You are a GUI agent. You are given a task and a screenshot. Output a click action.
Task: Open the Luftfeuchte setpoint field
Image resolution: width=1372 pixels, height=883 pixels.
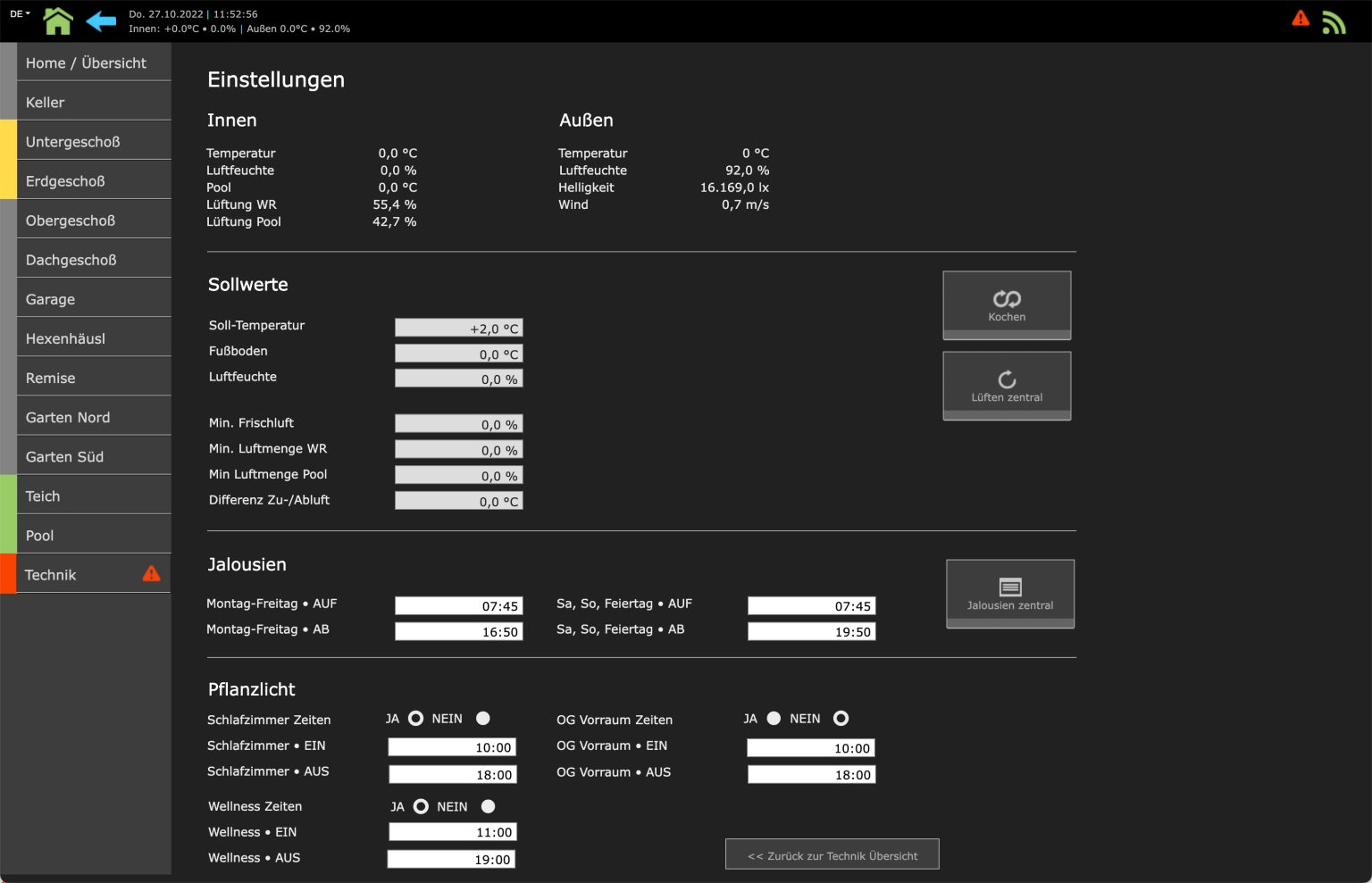459,378
